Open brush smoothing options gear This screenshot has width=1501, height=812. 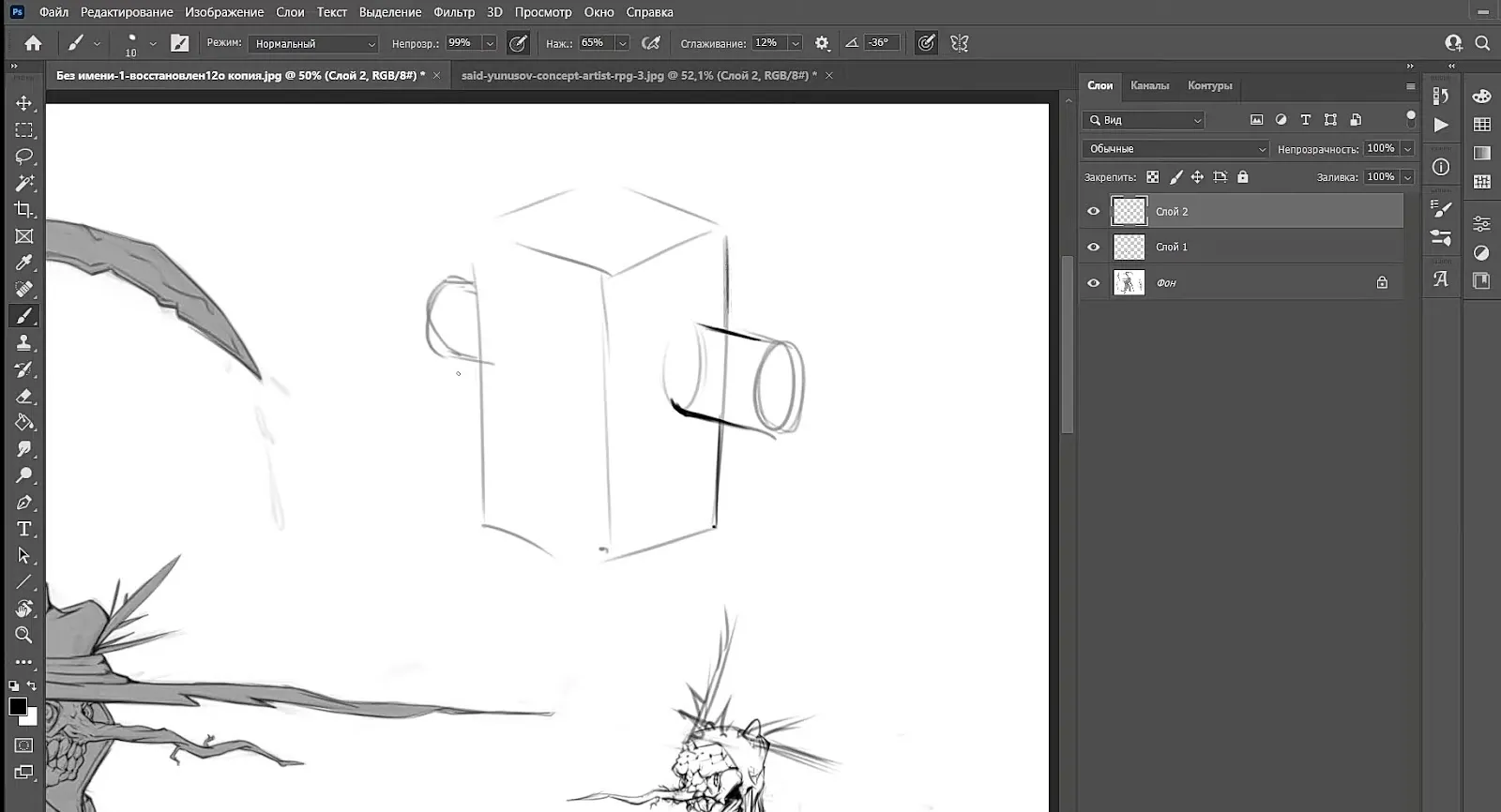(822, 43)
